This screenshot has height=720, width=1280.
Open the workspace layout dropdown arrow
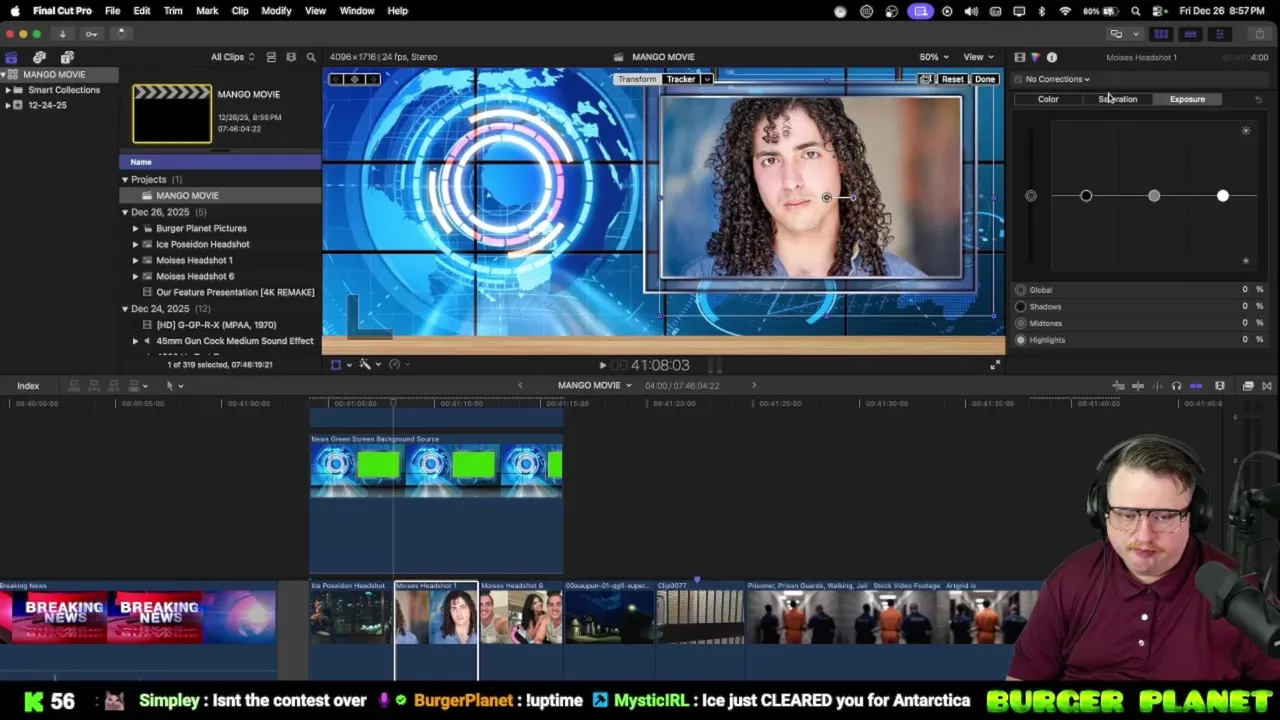click(1135, 34)
